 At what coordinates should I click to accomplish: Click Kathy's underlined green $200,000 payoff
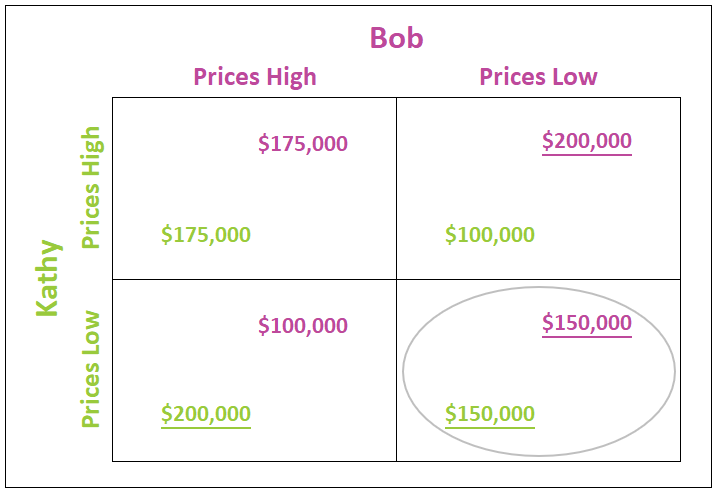pos(206,415)
